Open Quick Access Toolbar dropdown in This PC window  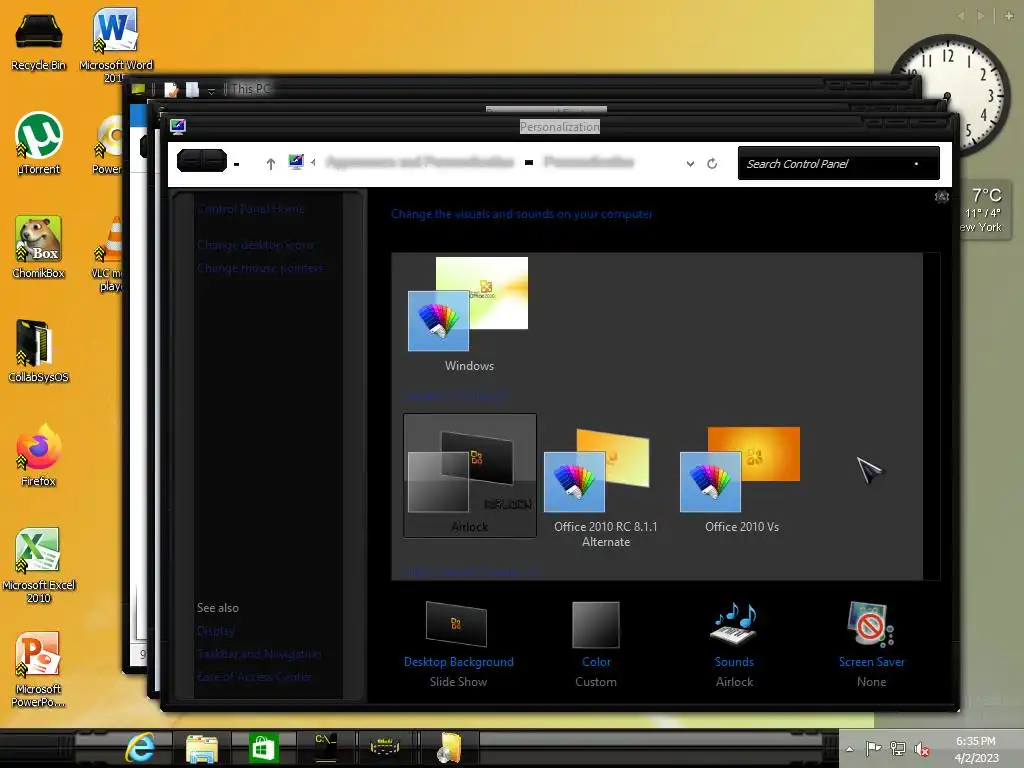211,91
